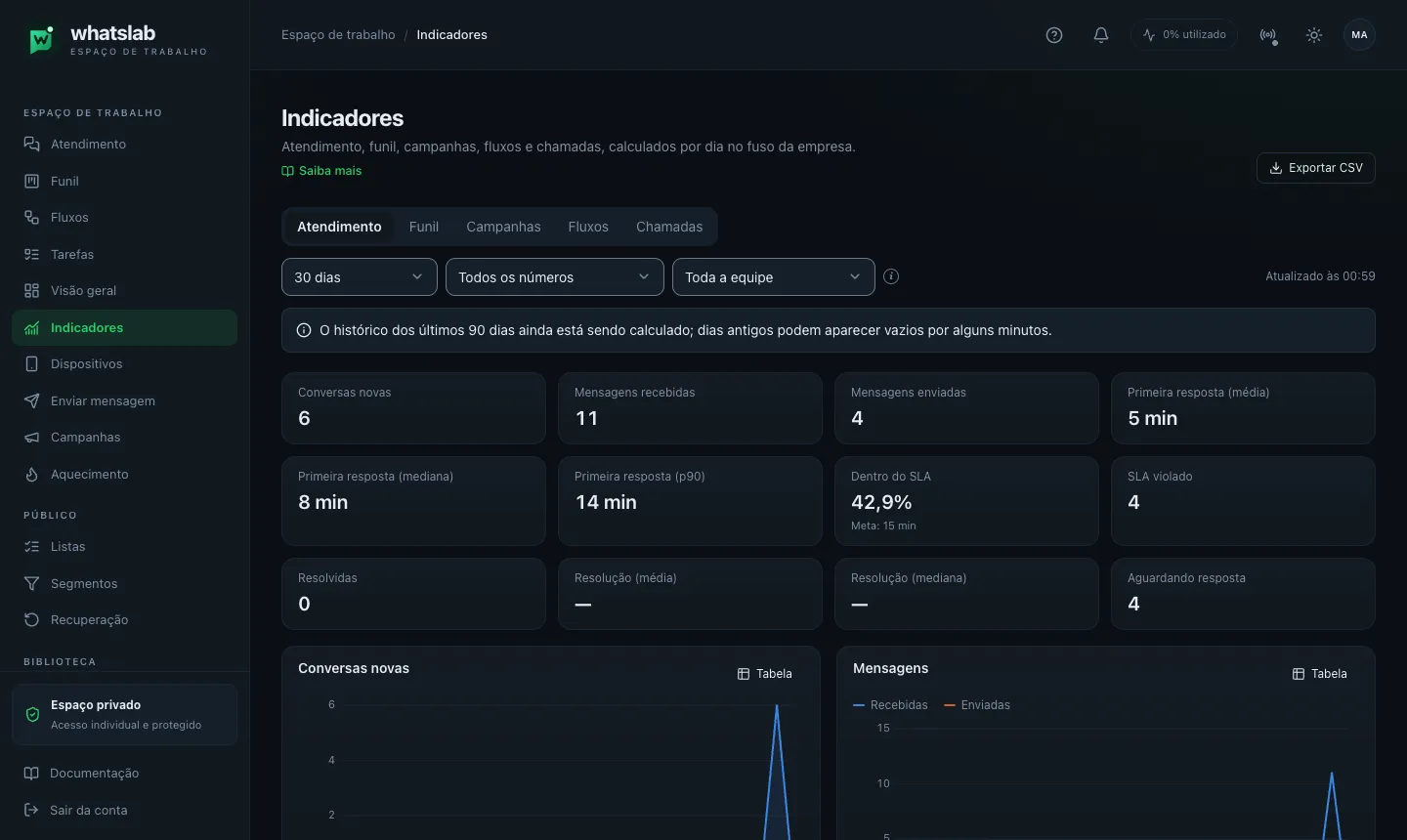Open Dispositivos in sidebar
Image resolution: width=1407 pixels, height=840 pixels.
tap(124, 364)
